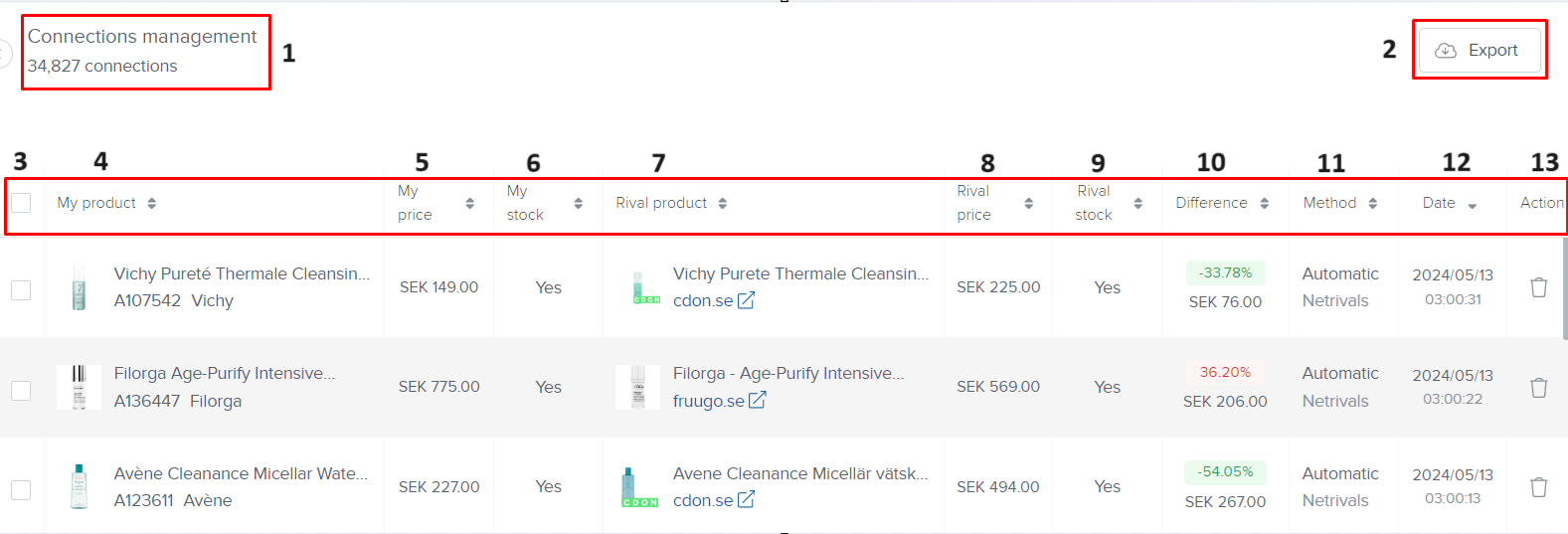Toggle the select-all header checkbox

tap(21, 203)
